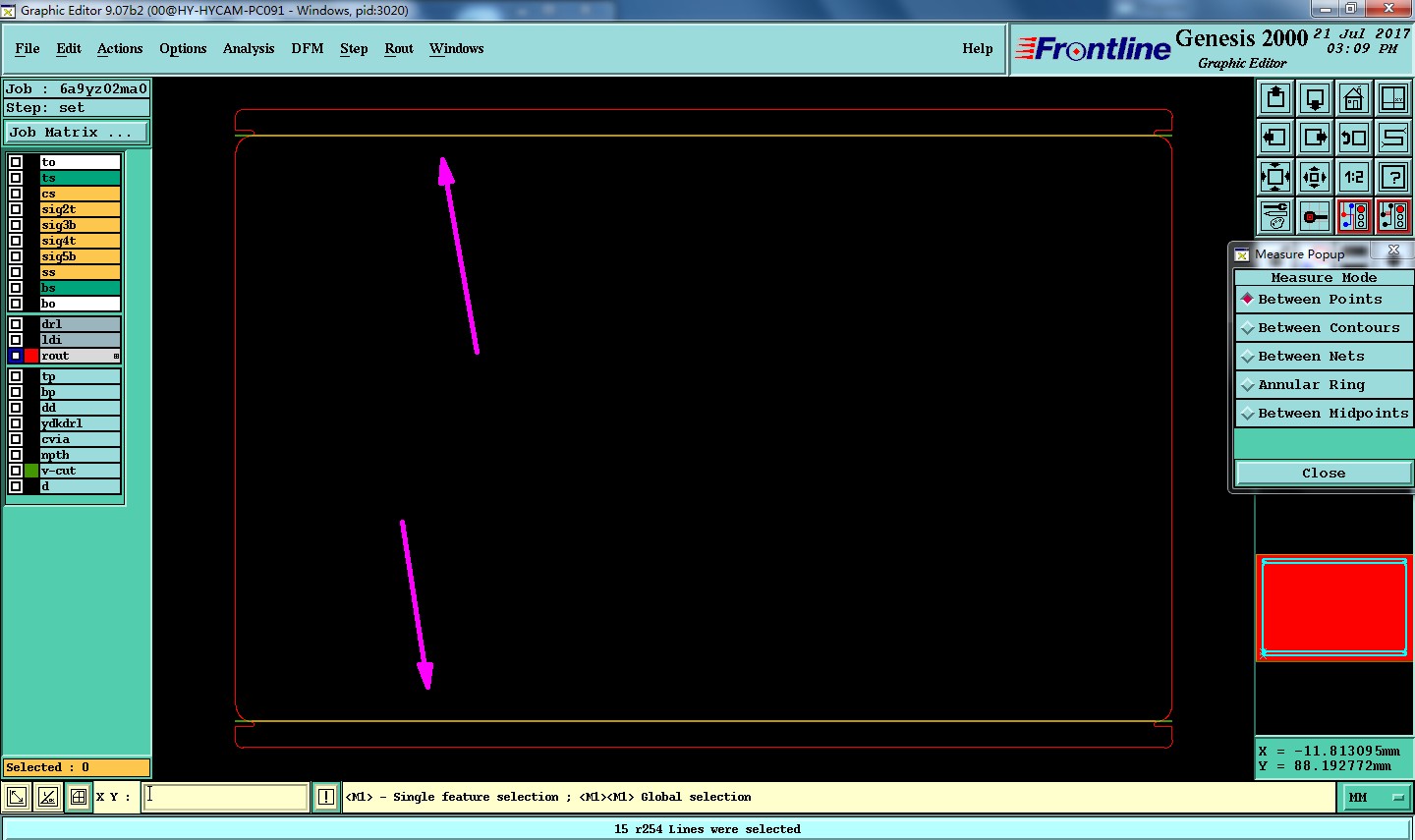Toggle the grid crosshair button near XY
This screenshot has height=840, width=1415.
point(78,797)
